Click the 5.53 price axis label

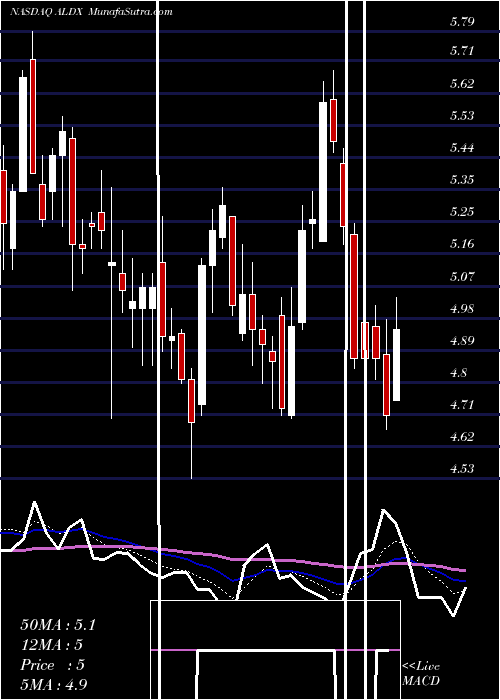[x=462, y=116]
